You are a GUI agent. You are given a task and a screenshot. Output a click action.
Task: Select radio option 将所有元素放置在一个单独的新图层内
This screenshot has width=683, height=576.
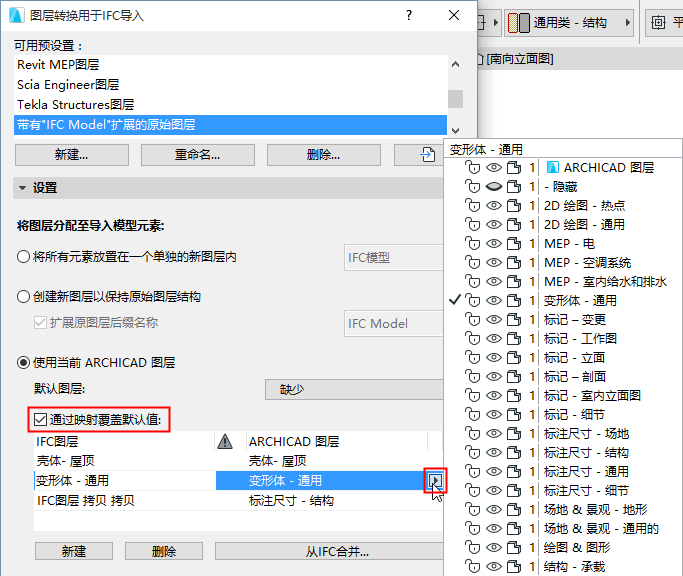point(23,257)
